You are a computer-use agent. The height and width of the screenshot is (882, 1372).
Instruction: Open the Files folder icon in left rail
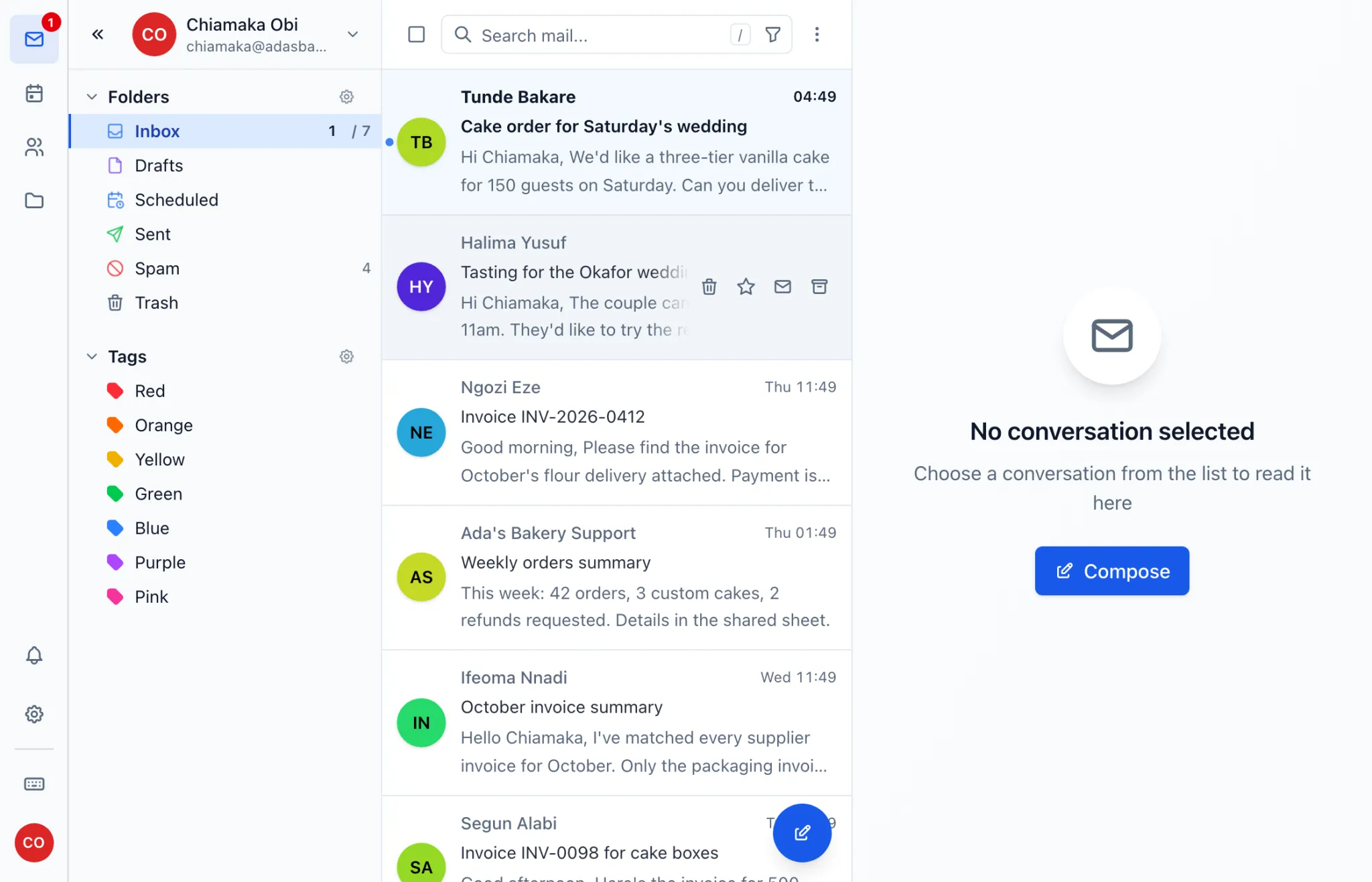point(34,200)
